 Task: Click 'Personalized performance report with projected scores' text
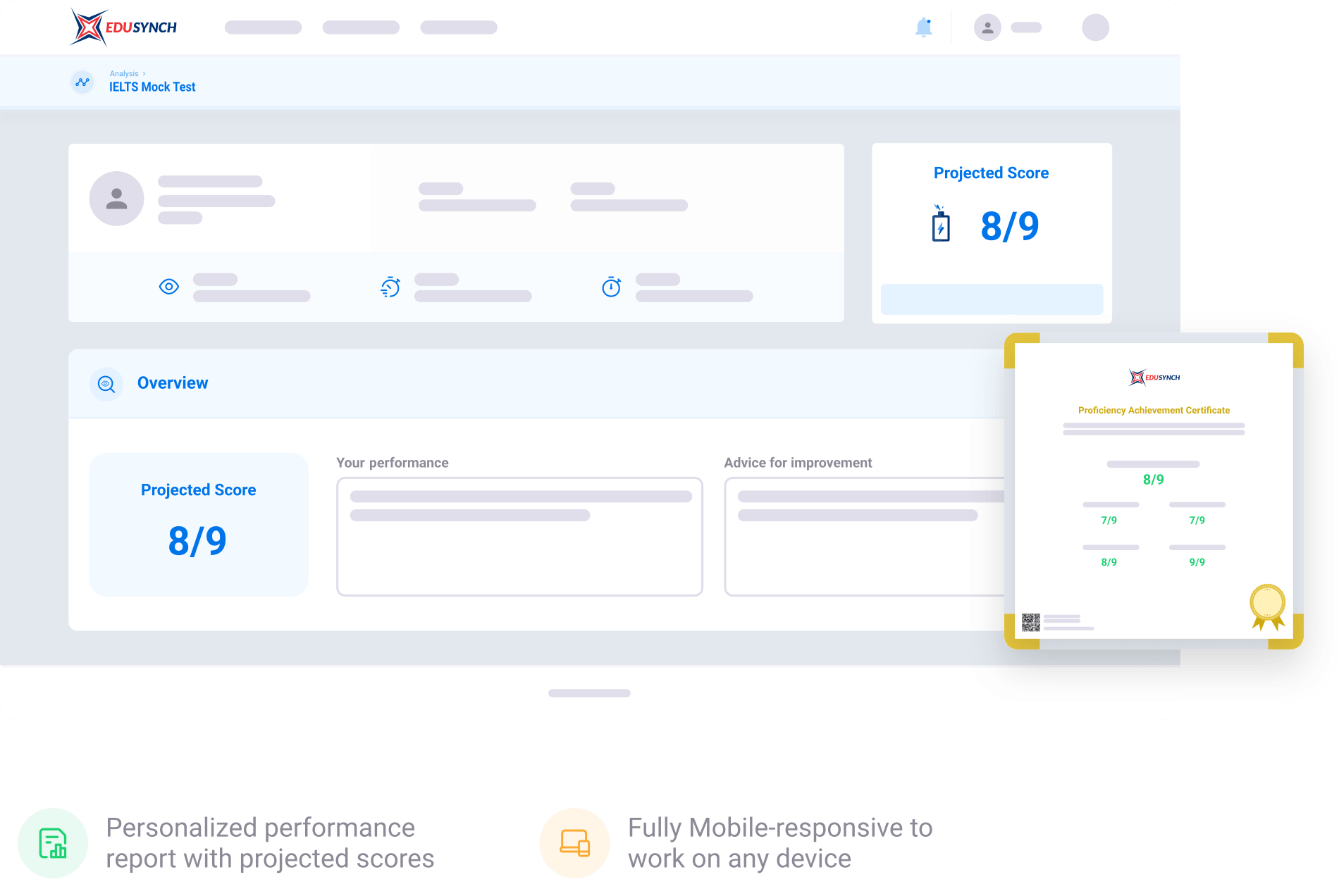pos(270,843)
